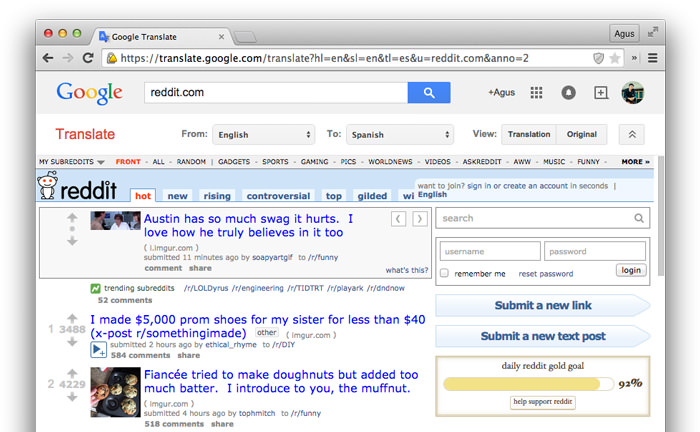The height and width of the screenshot is (432, 700).
Task: Expand the MORE subreddits link
Action: (x=635, y=162)
